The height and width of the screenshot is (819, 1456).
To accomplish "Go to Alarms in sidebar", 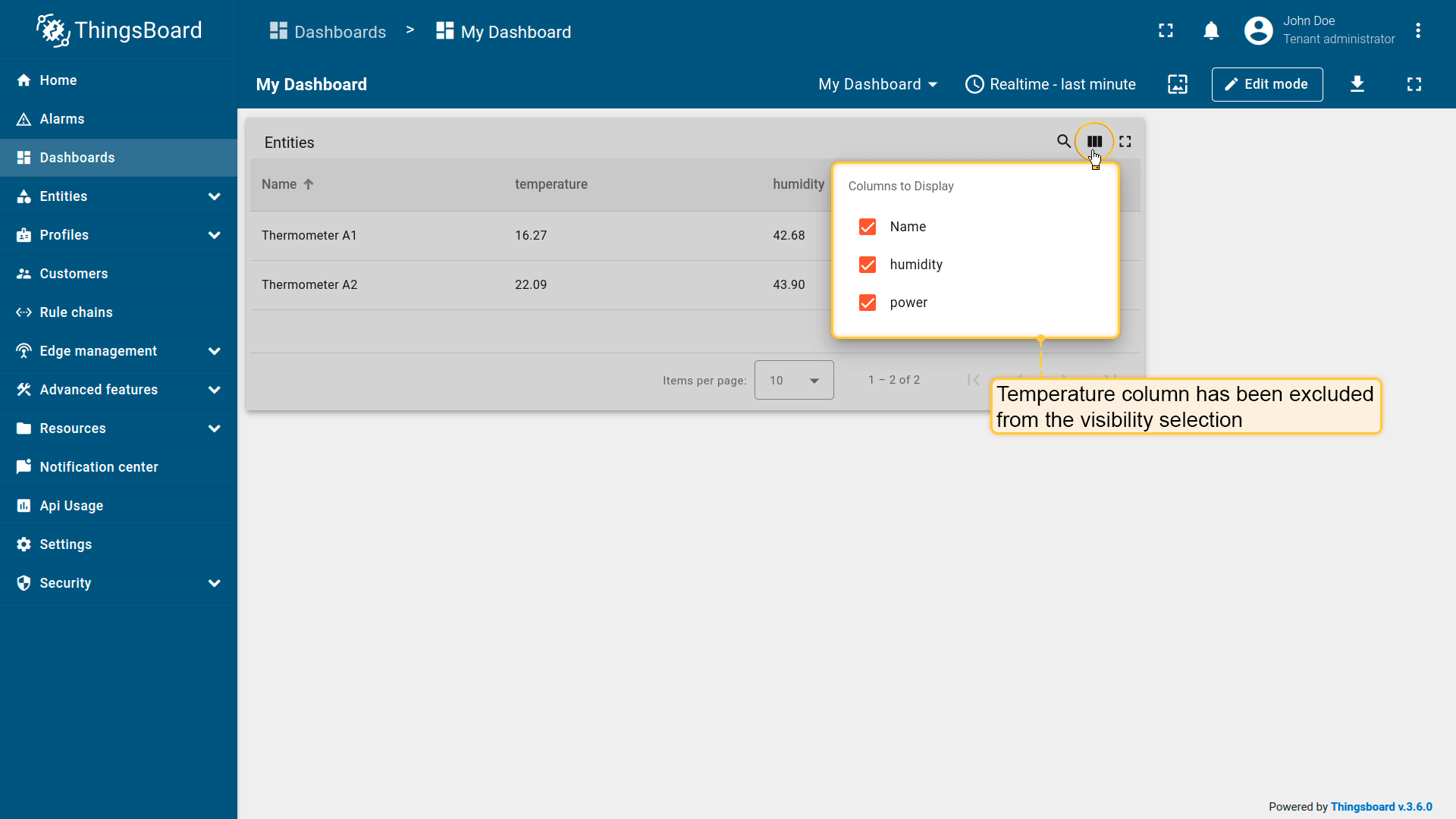I will 62,119.
